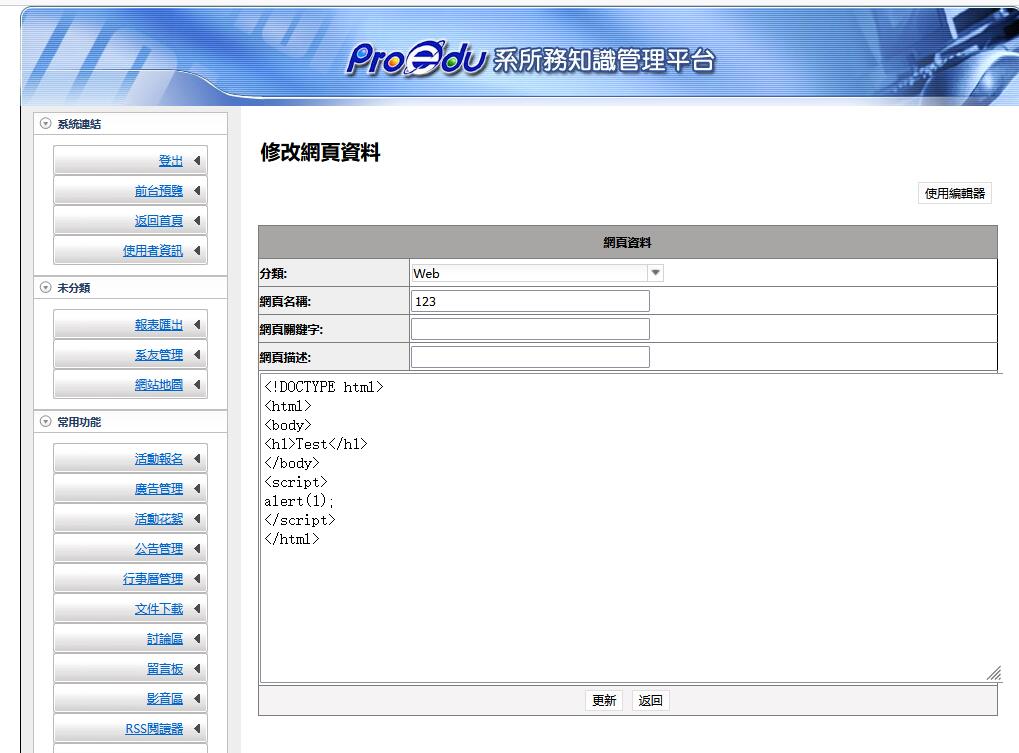Viewport: 1019px width, 753px height.
Task: Focus the 網頁描述 input field
Action: tap(530, 357)
